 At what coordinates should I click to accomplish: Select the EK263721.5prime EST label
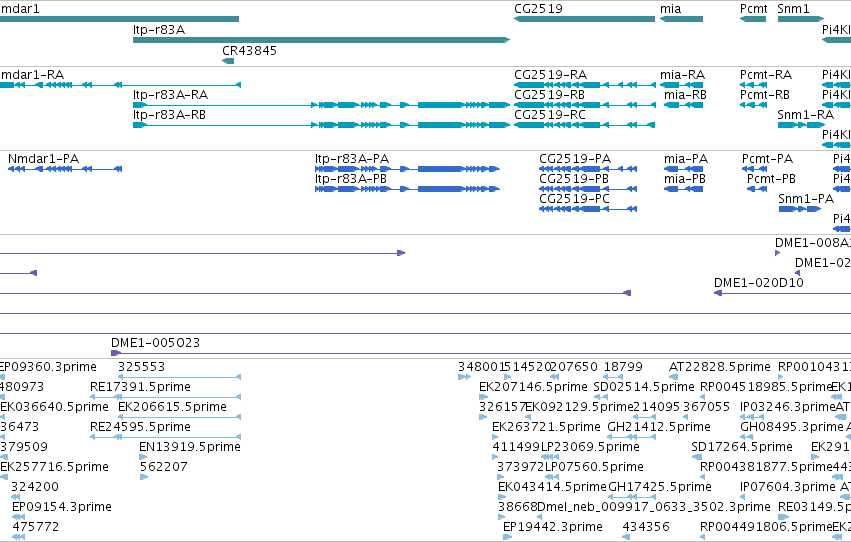pos(546,427)
